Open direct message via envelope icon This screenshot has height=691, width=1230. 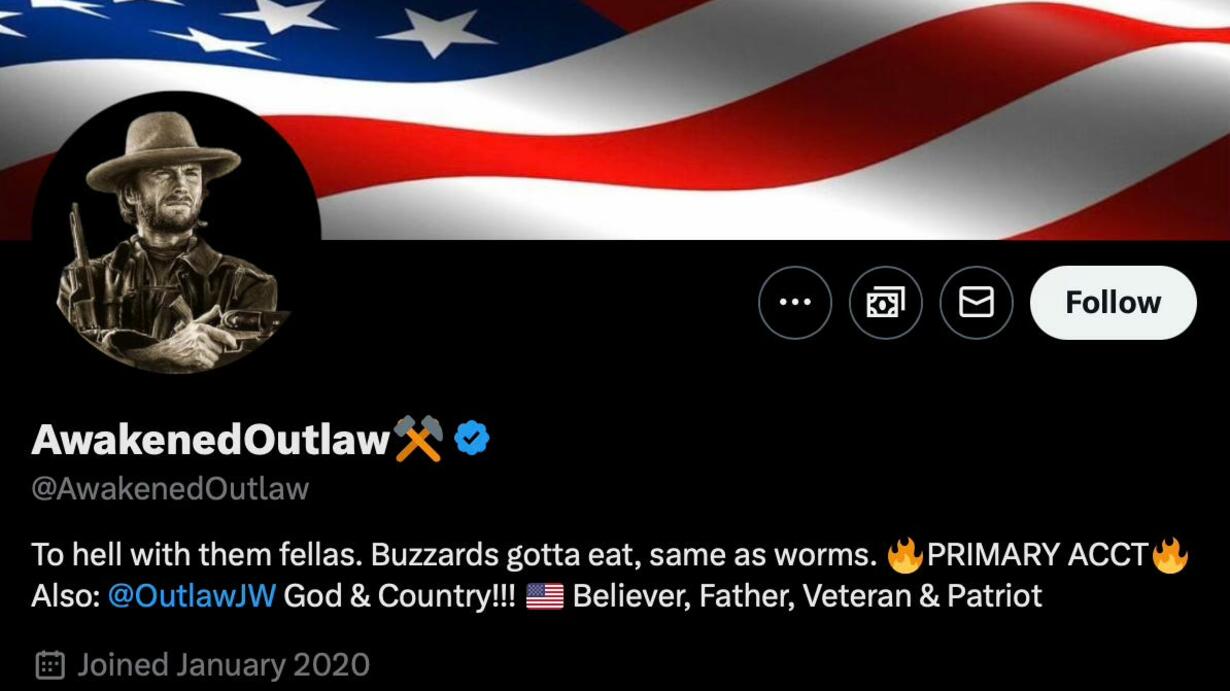[976, 302]
